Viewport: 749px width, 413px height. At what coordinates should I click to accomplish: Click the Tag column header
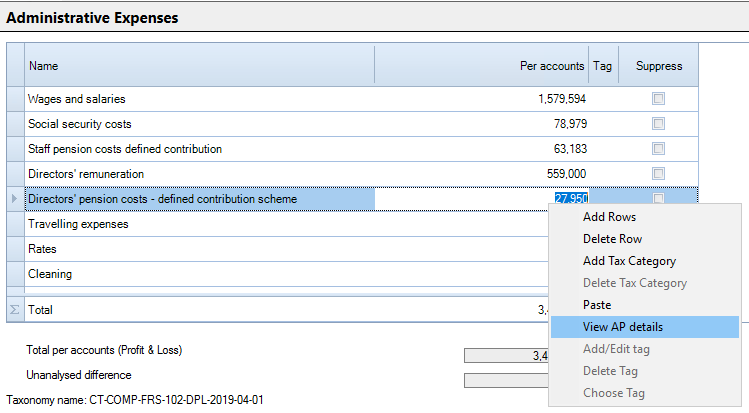click(603, 65)
